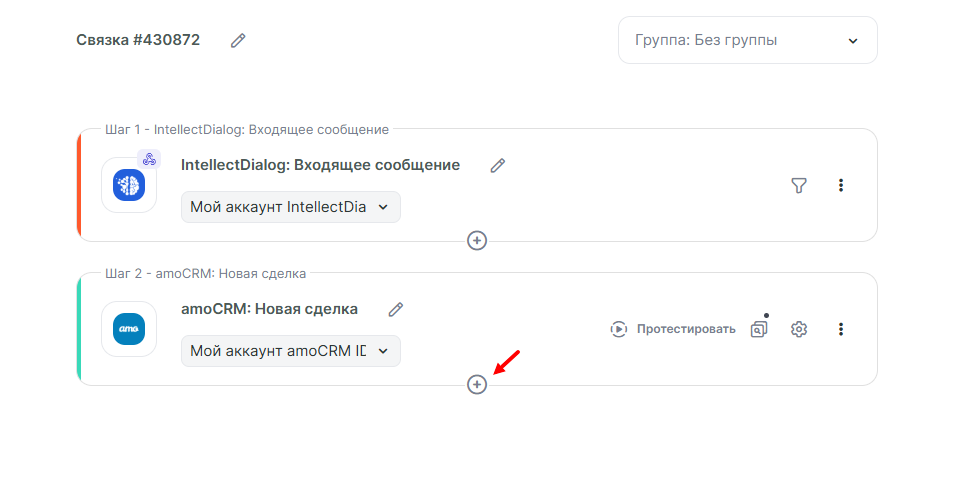Open the amoCRM step settings gear
956x486 pixels.
pyautogui.click(x=799, y=329)
